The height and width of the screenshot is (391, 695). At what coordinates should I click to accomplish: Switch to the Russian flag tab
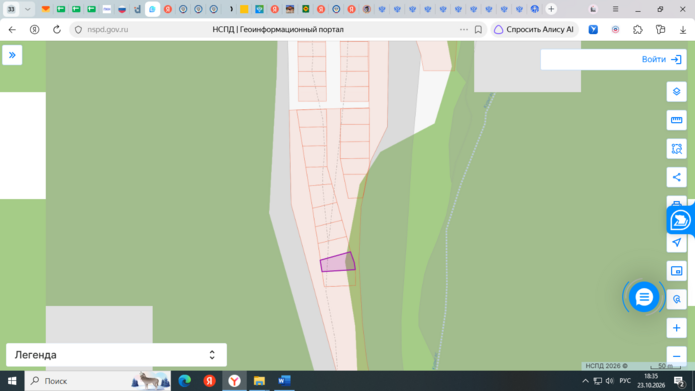pyautogui.click(x=122, y=9)
